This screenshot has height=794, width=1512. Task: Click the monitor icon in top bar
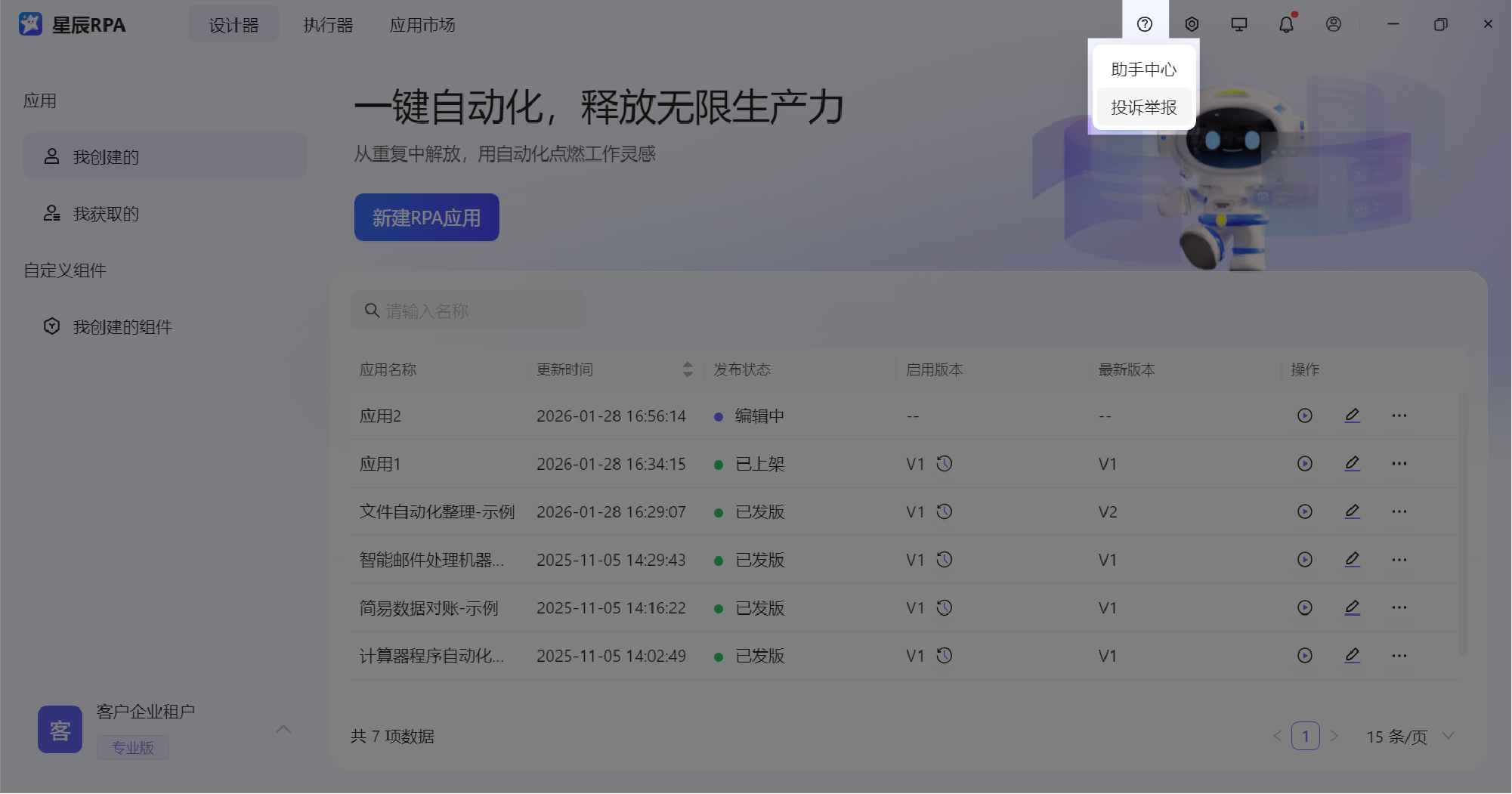(1239, 24)
